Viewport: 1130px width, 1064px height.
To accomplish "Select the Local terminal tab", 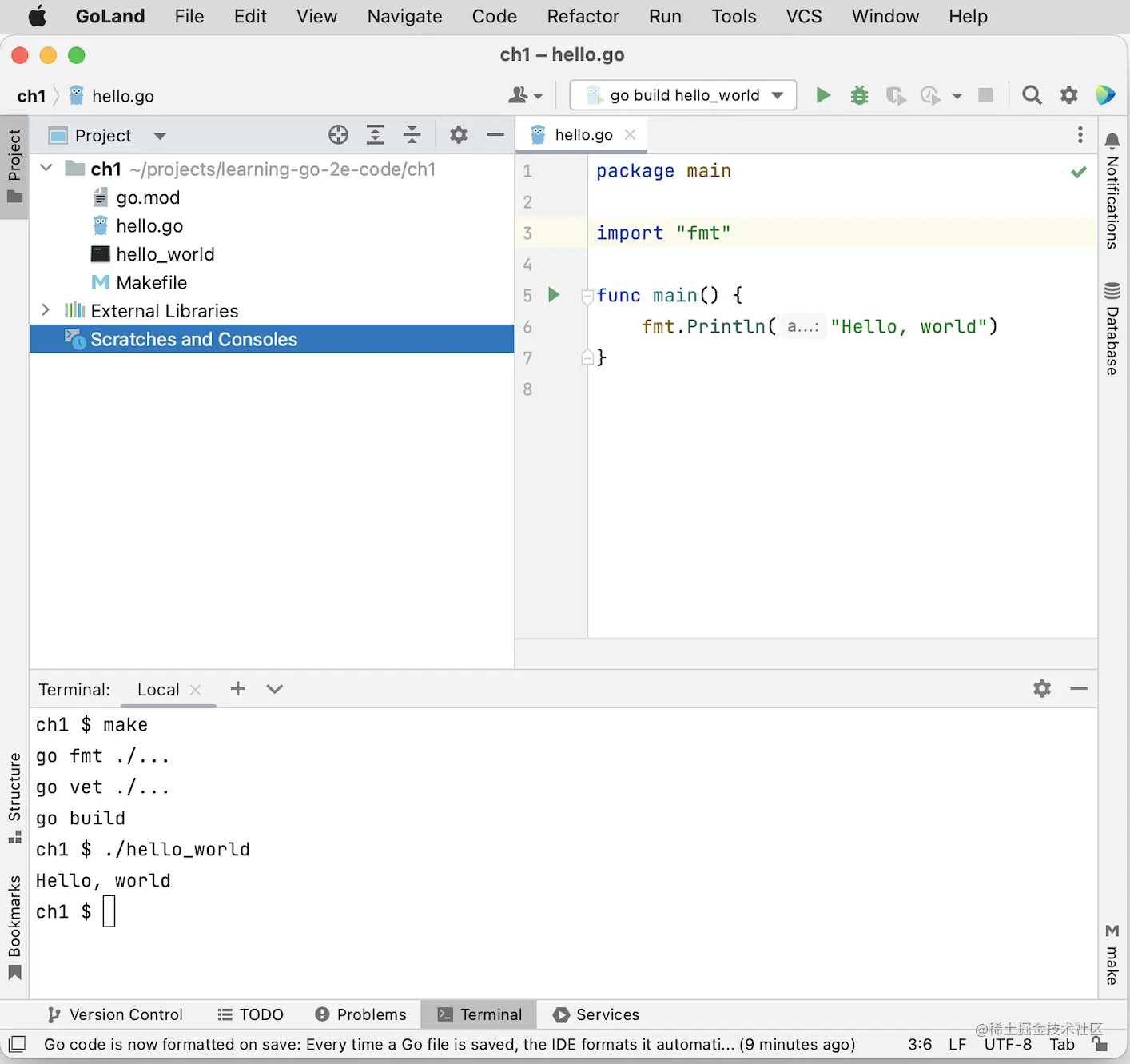I will pos(158,690).
